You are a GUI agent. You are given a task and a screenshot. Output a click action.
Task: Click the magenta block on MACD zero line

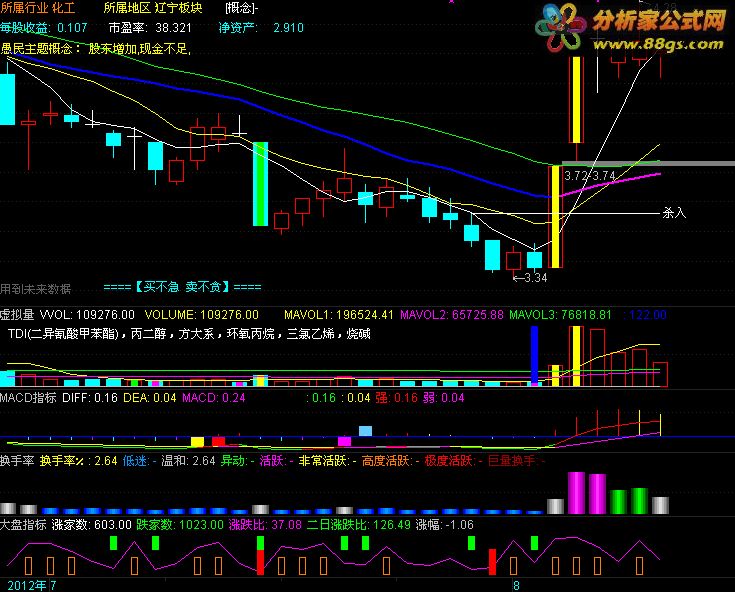pyautogui.click(x=345, y=441)
